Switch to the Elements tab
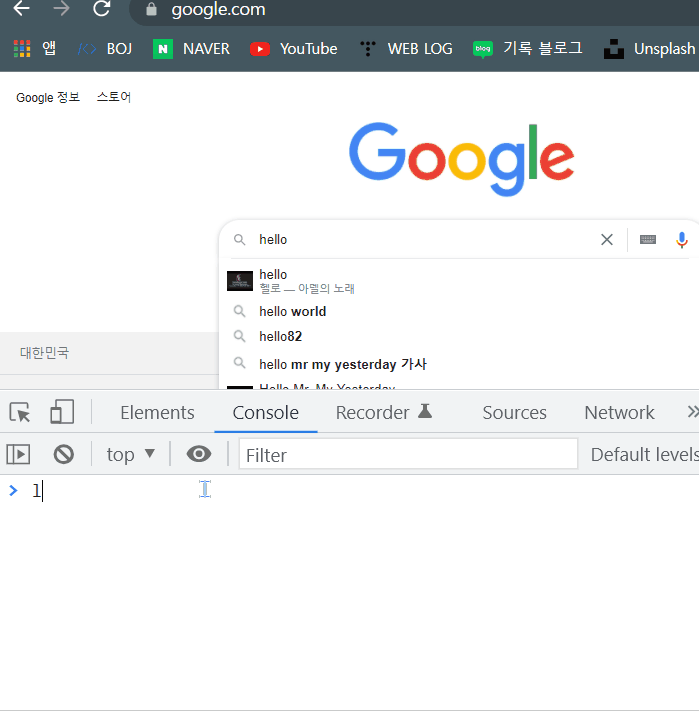The width and height of the screenshot is (699, 711). (x=157, y=413)
